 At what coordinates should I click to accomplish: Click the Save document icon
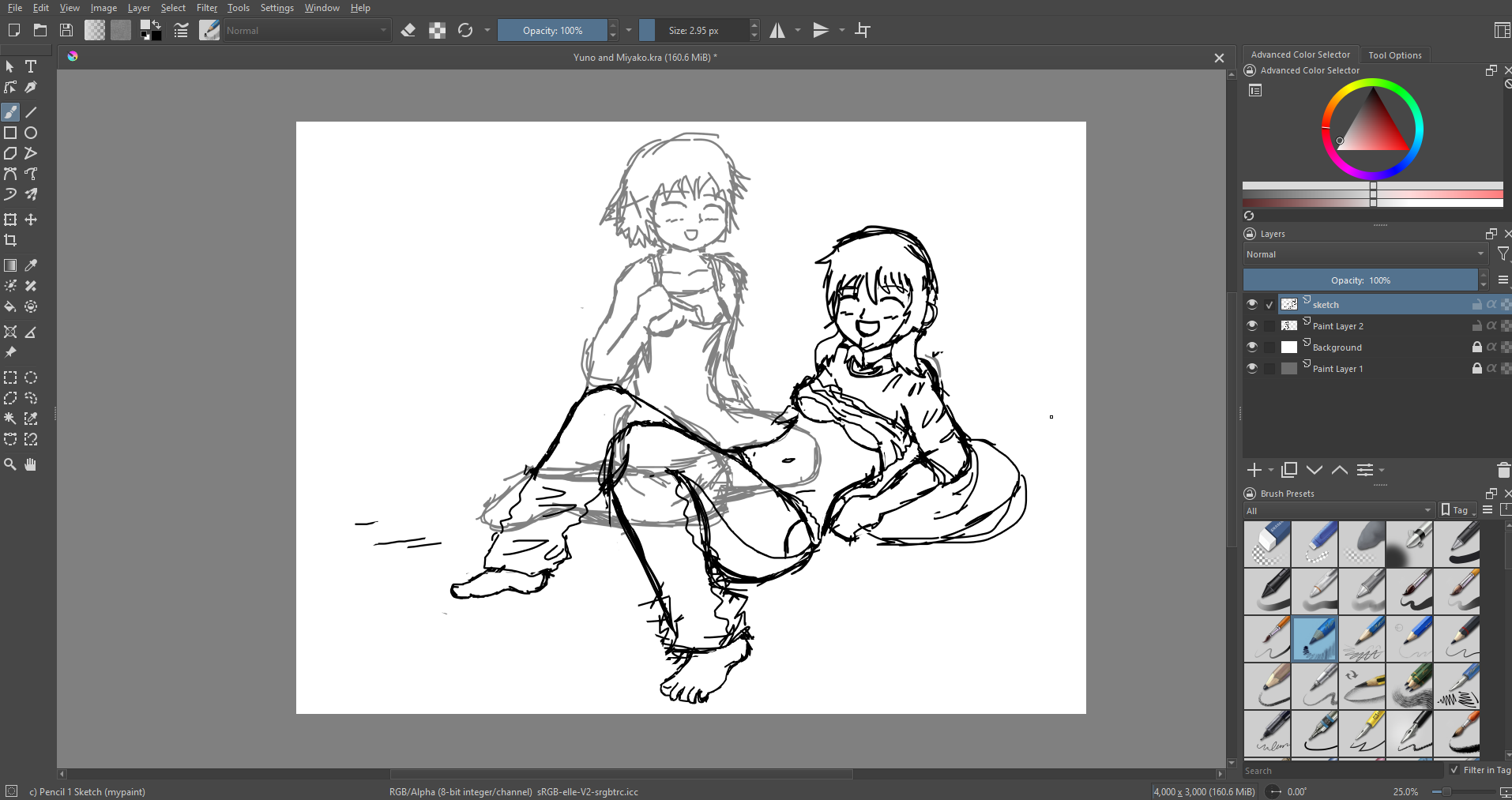66,30
